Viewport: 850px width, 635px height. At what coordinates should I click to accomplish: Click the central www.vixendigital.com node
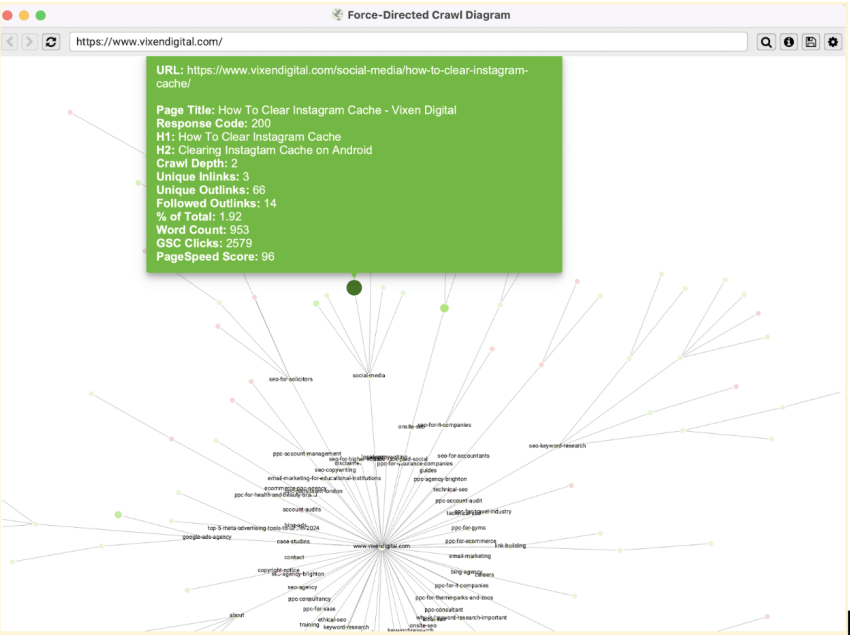point(382,546)
